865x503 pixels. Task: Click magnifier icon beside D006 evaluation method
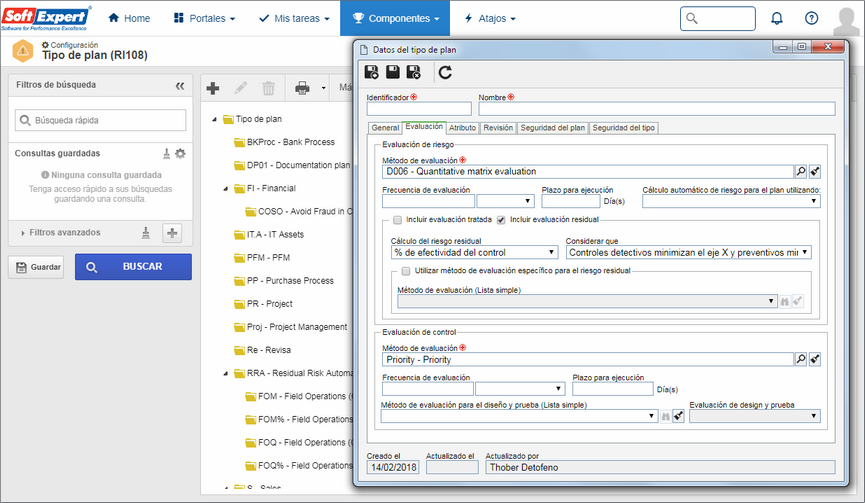pyautogui.click(x=801, y=172)
